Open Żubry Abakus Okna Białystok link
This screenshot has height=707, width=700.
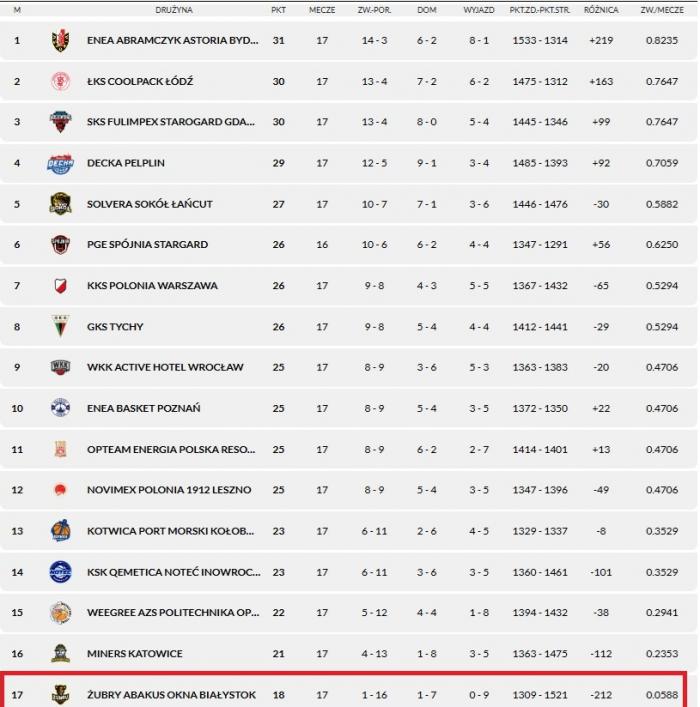(x=171, y=694)
